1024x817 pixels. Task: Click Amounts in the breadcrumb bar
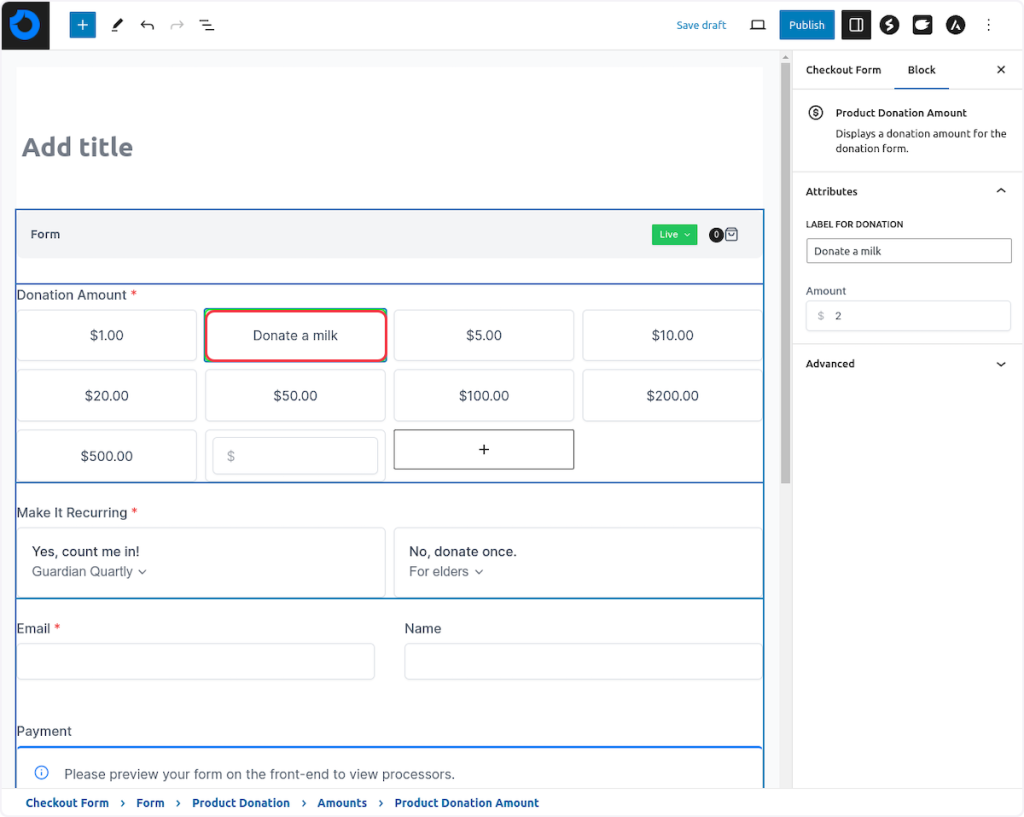pos(342,803)
